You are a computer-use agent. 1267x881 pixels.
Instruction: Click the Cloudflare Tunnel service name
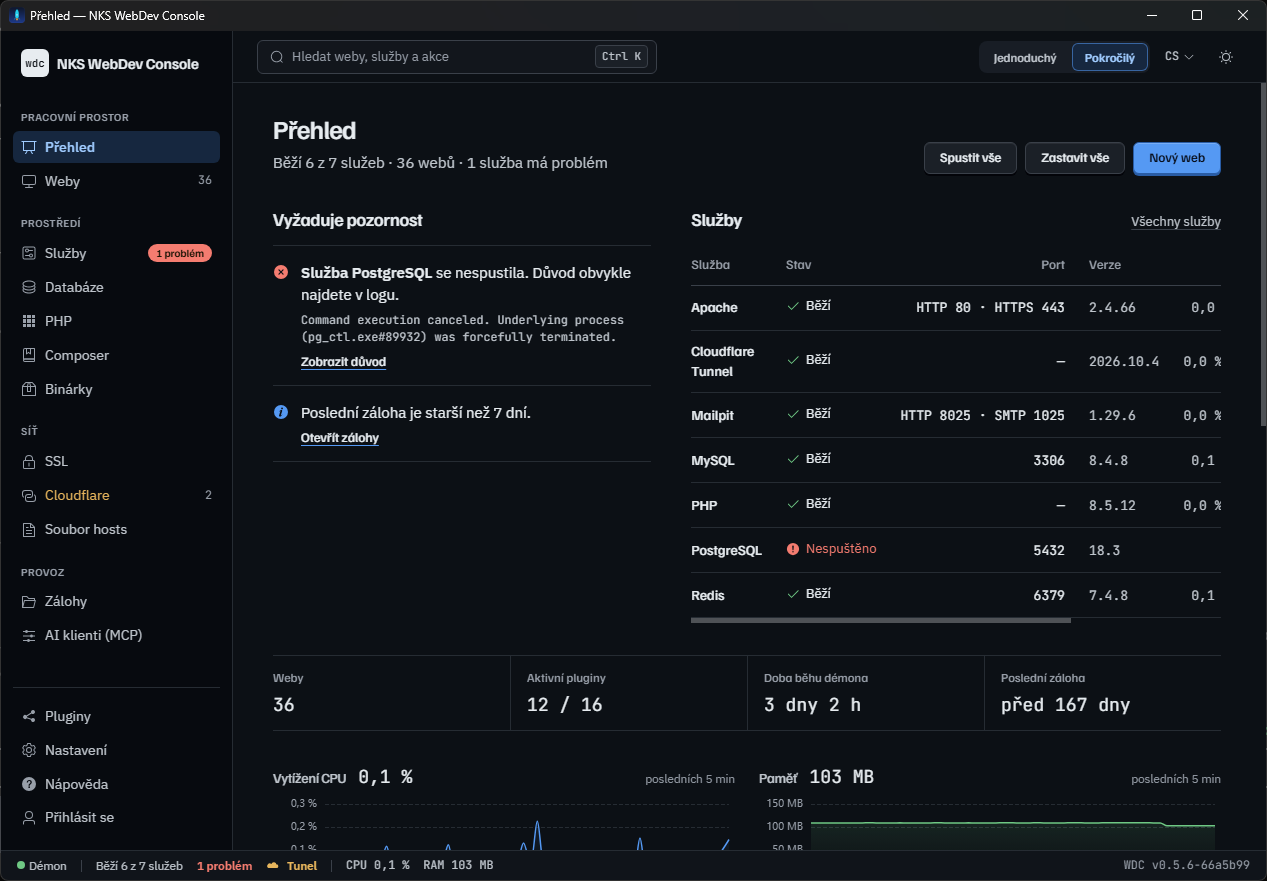click(723, 361)
